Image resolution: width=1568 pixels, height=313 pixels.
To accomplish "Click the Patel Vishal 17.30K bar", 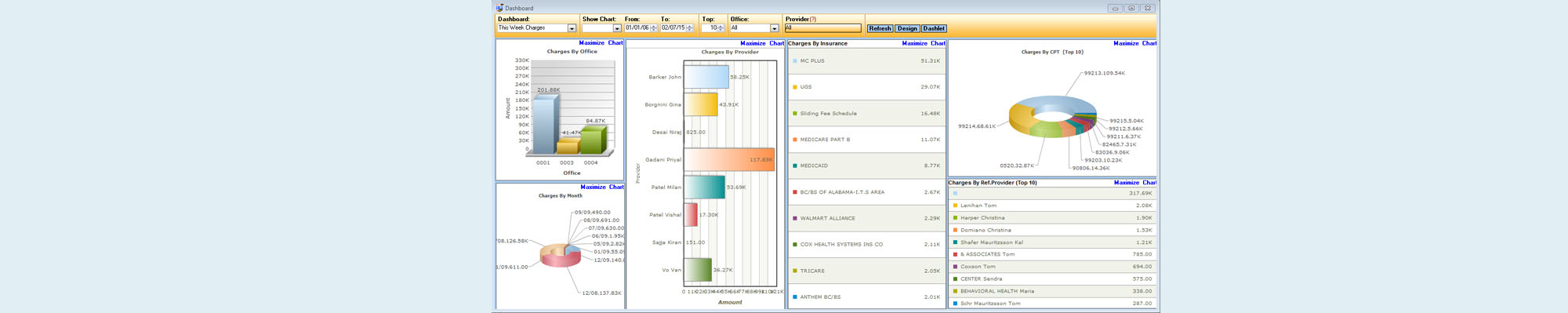I will point(691,215).
